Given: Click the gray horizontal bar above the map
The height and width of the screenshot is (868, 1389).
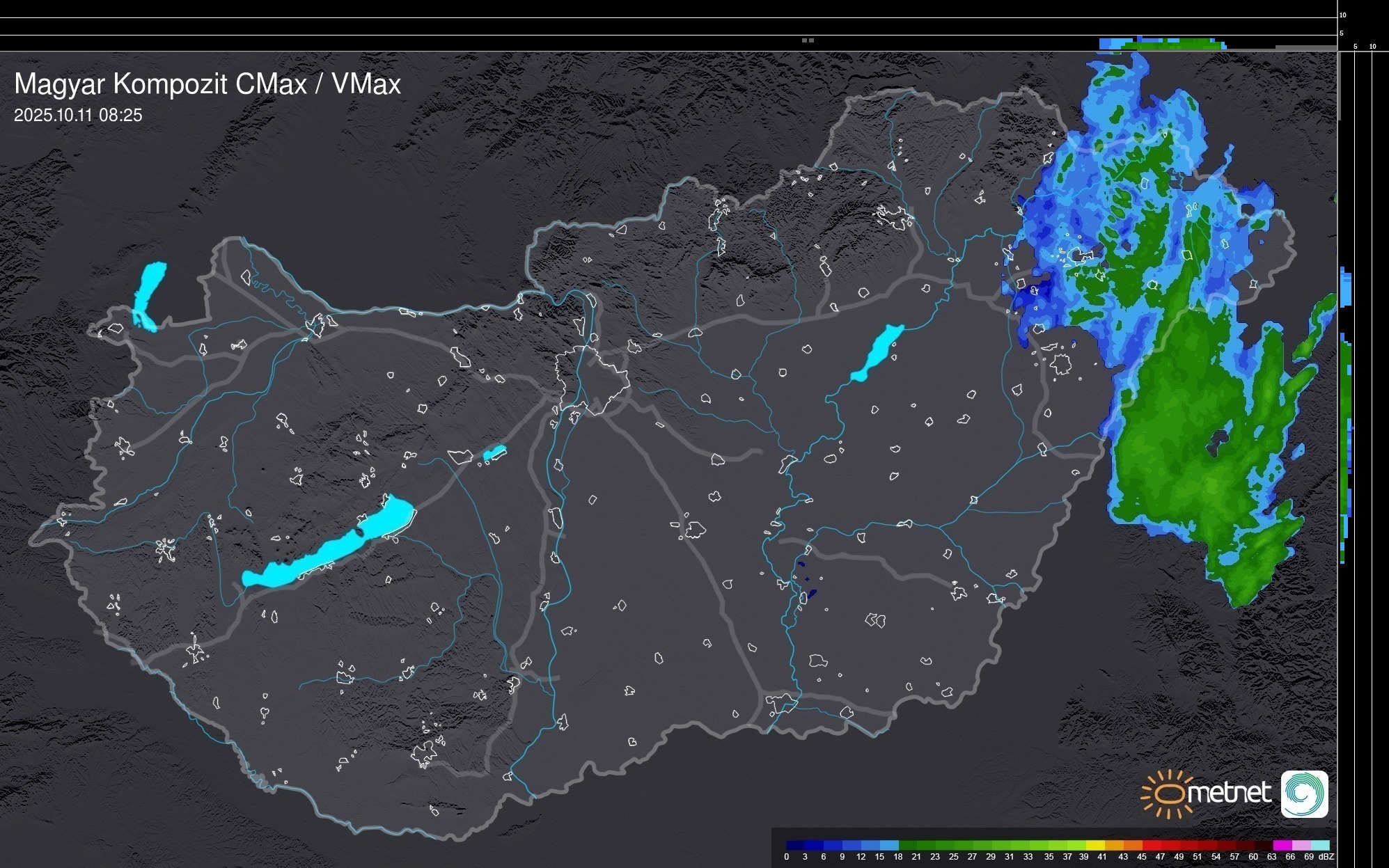Looking at the screenshot, I should point(1305,47).
